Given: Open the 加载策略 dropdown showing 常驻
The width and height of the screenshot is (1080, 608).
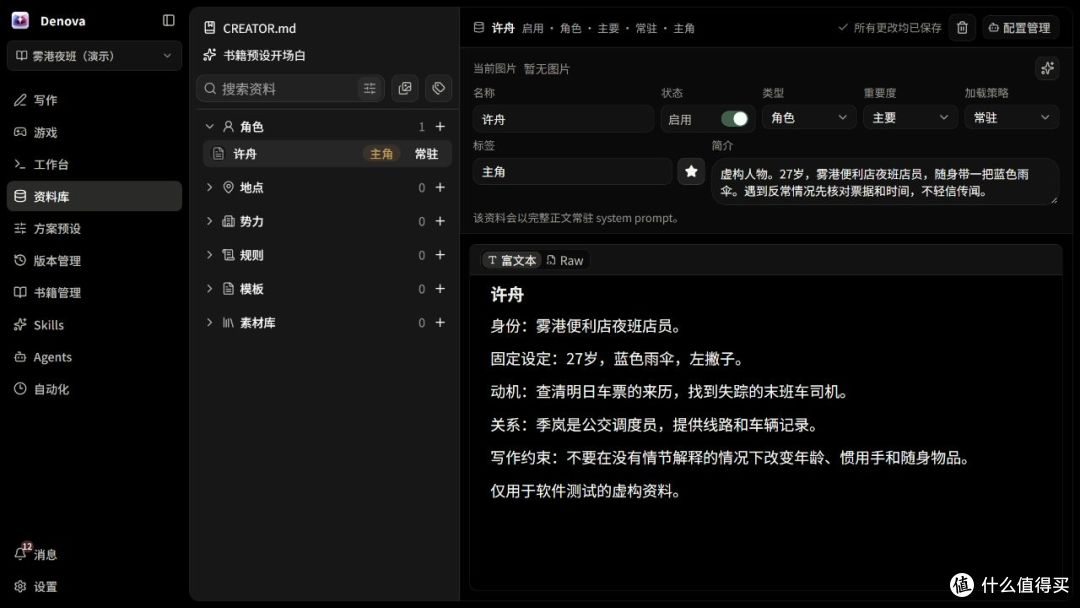Looking at the screenshot, I should click(1011, 118).
